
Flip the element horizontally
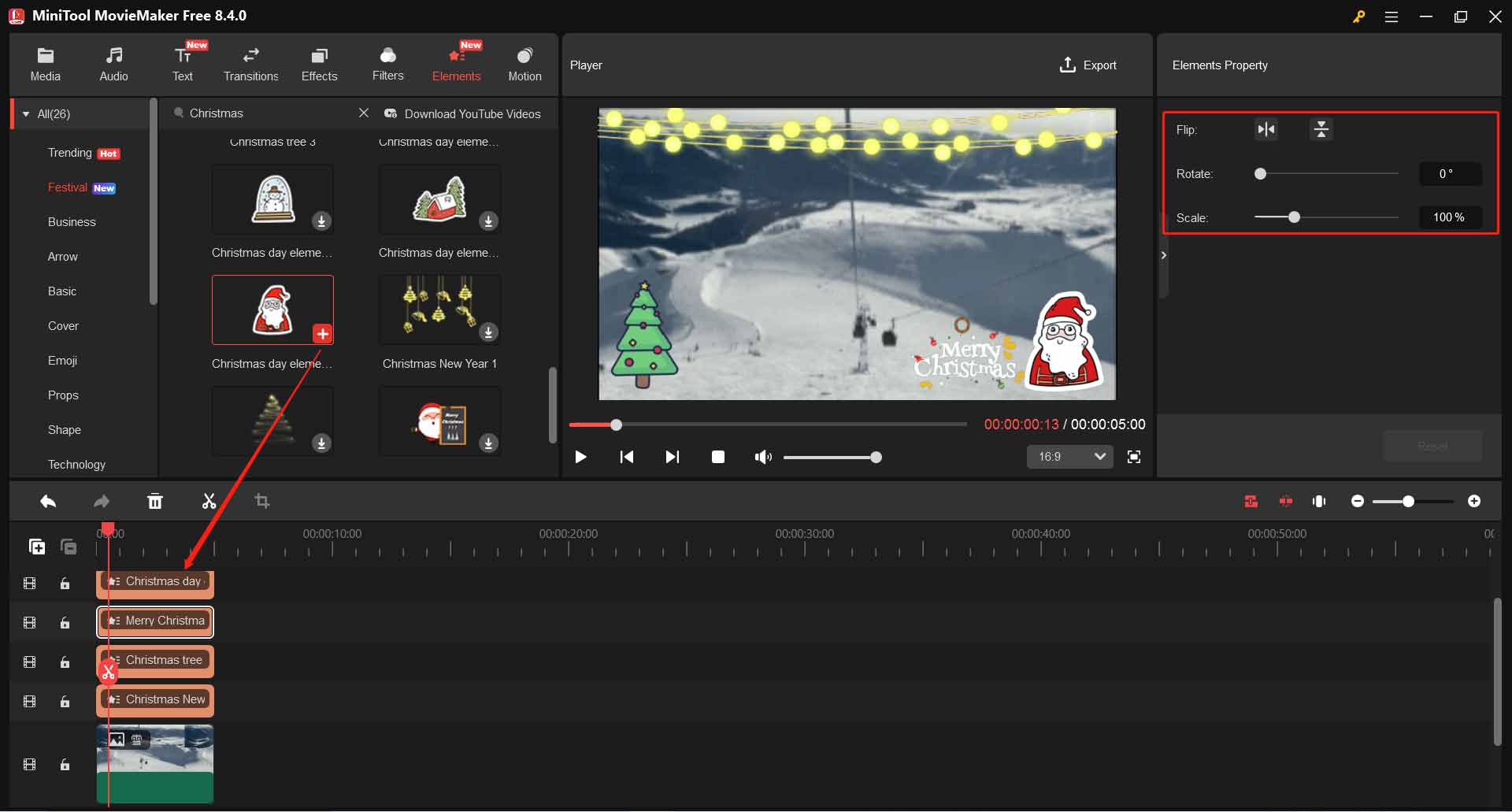1266,129
